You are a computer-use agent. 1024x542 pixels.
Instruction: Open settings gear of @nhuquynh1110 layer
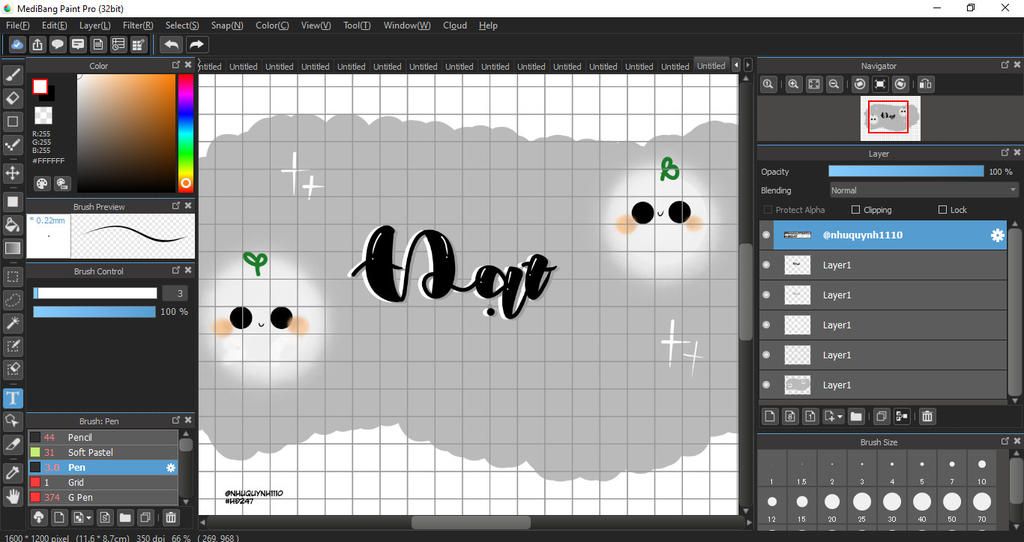[x=997, y=235]
